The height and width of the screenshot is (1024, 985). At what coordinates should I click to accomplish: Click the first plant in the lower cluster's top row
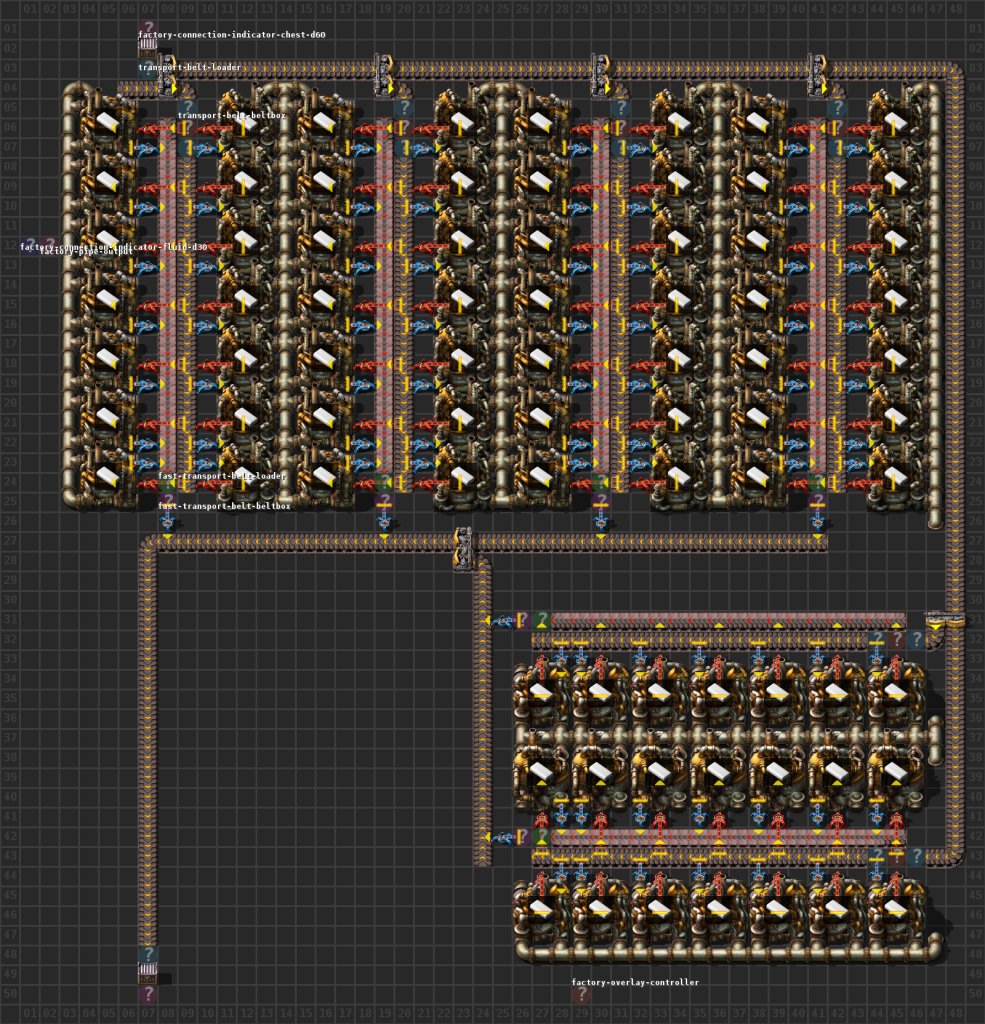click(x=541, y=694)
